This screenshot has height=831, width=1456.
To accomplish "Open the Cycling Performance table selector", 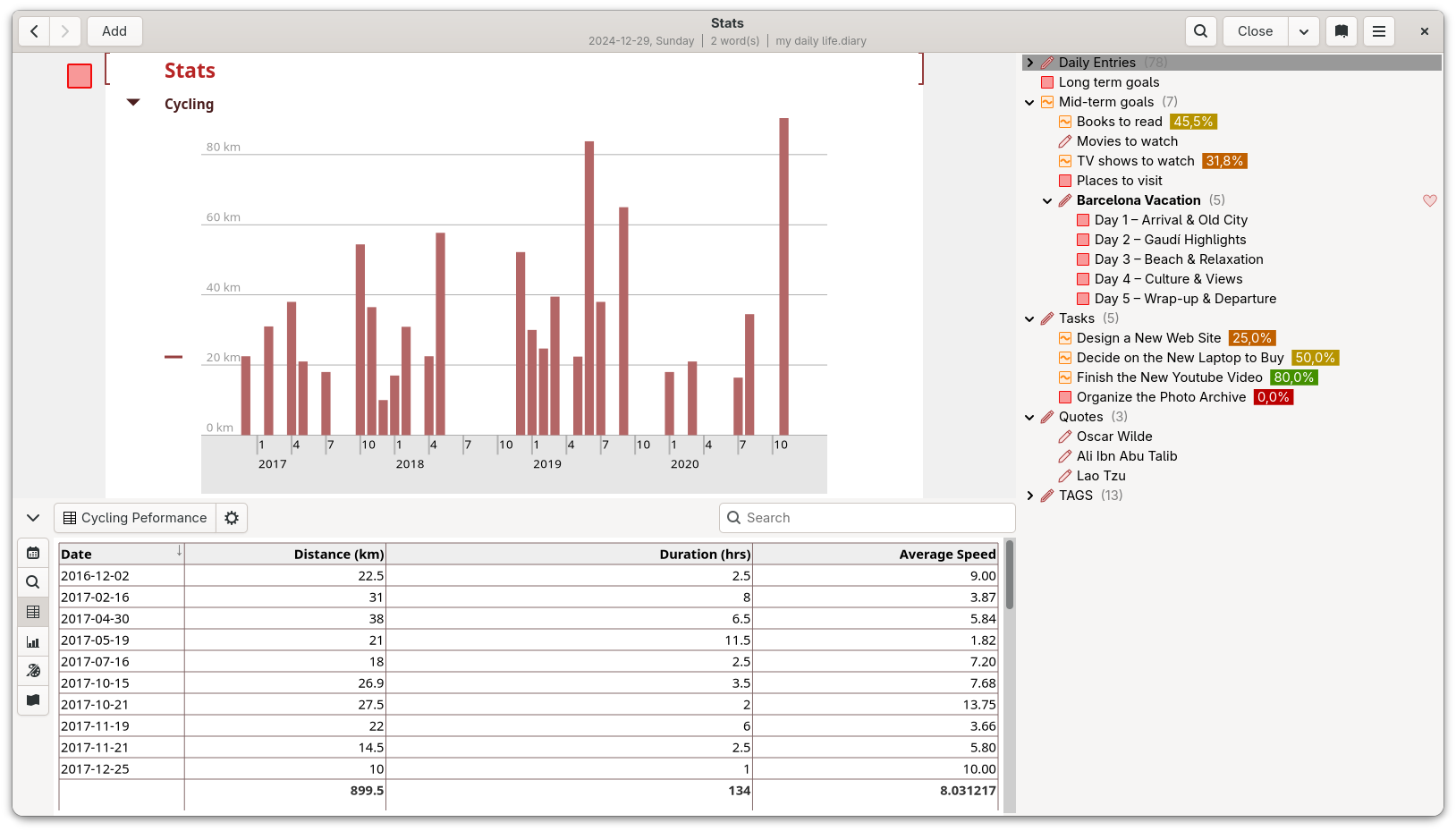I will click(135, 518).
